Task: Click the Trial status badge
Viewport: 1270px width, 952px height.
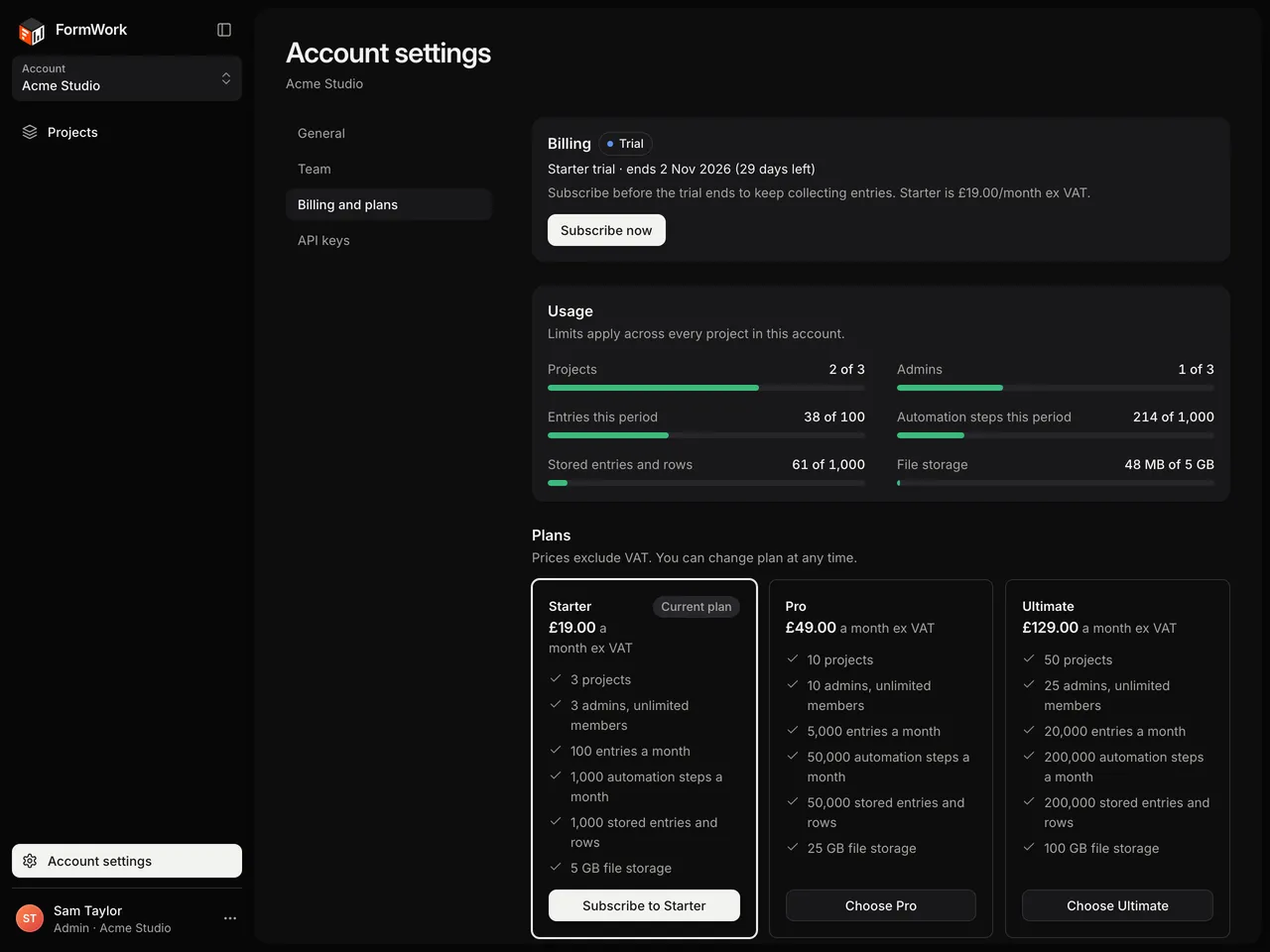Action: click(x=625, y=144)
